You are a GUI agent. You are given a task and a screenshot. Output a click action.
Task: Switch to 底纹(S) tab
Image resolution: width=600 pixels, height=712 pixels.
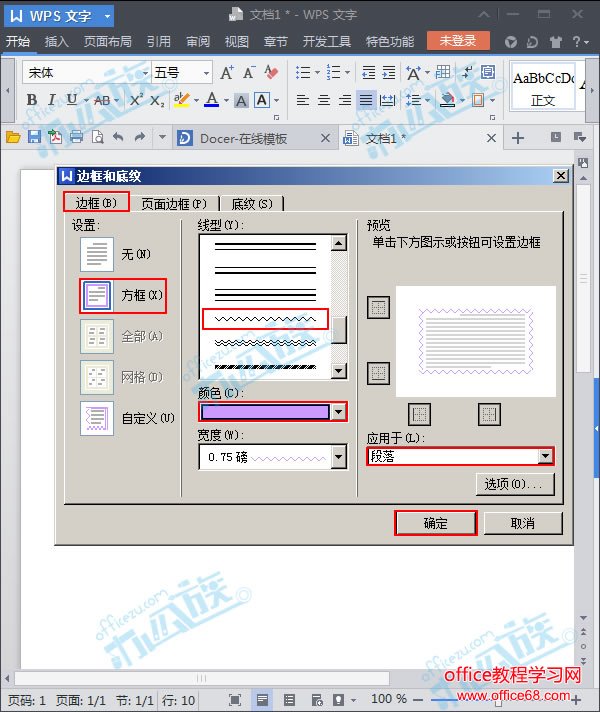[252, 204]
